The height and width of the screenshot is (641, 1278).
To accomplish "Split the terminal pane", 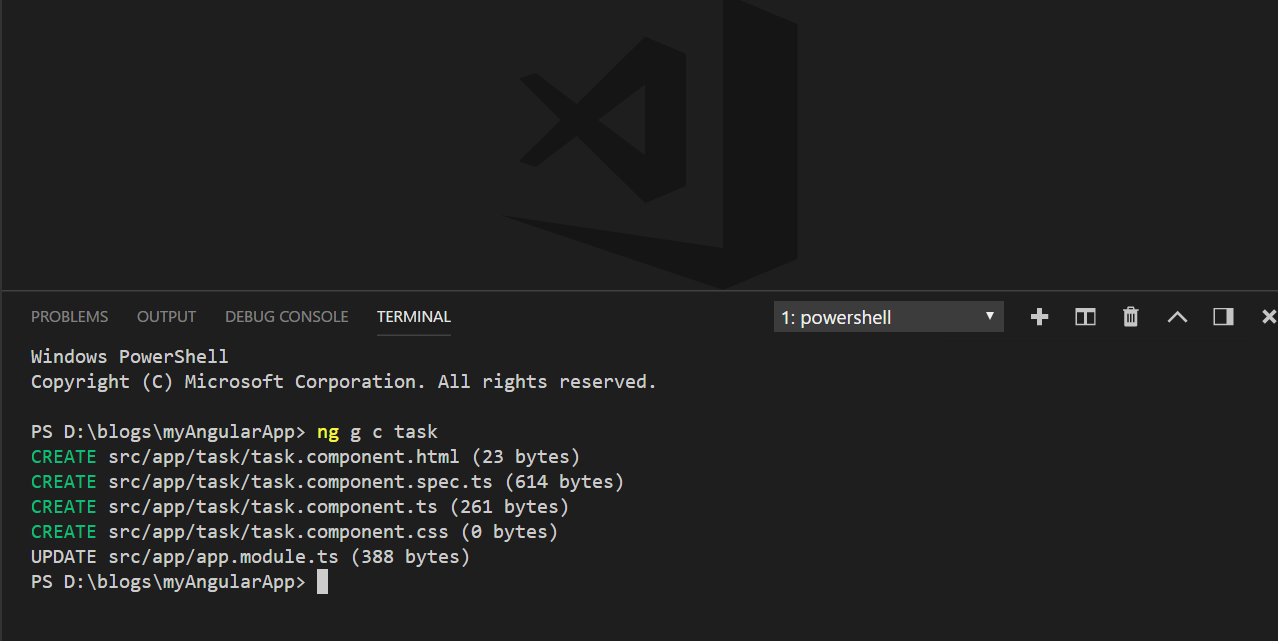I will coord(1085,317).
